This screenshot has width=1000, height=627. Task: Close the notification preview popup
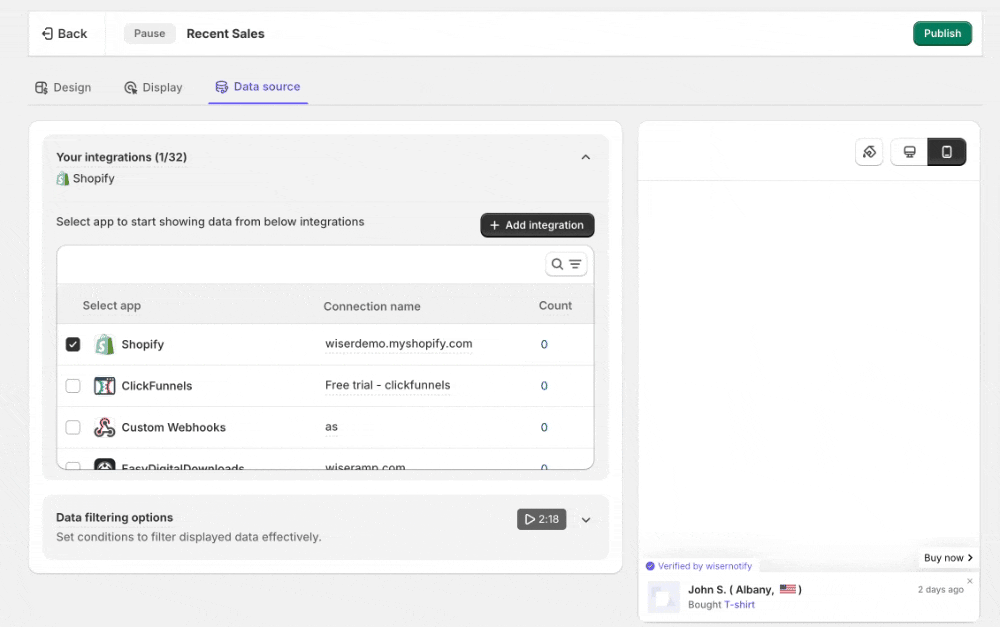(x=969, y=581)
